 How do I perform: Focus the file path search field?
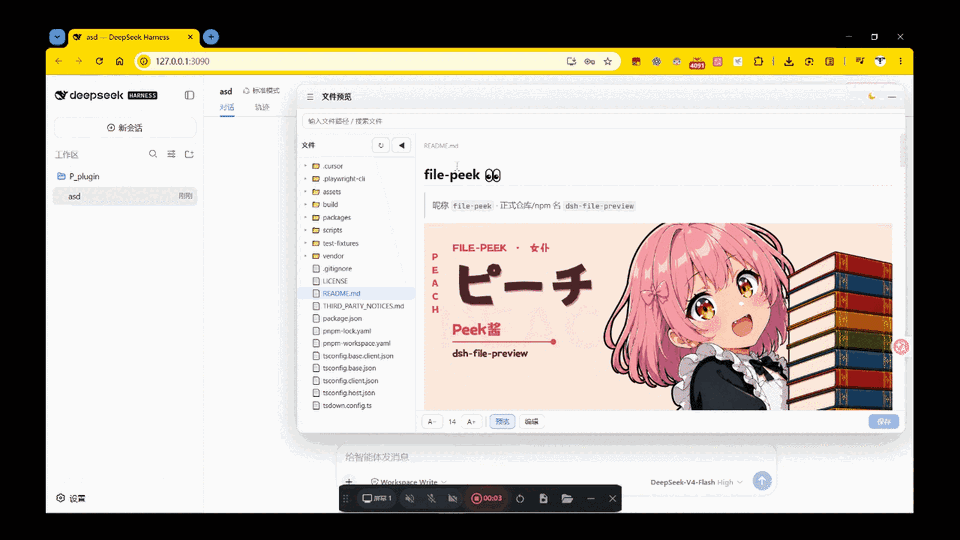click(x=602, y=121)
